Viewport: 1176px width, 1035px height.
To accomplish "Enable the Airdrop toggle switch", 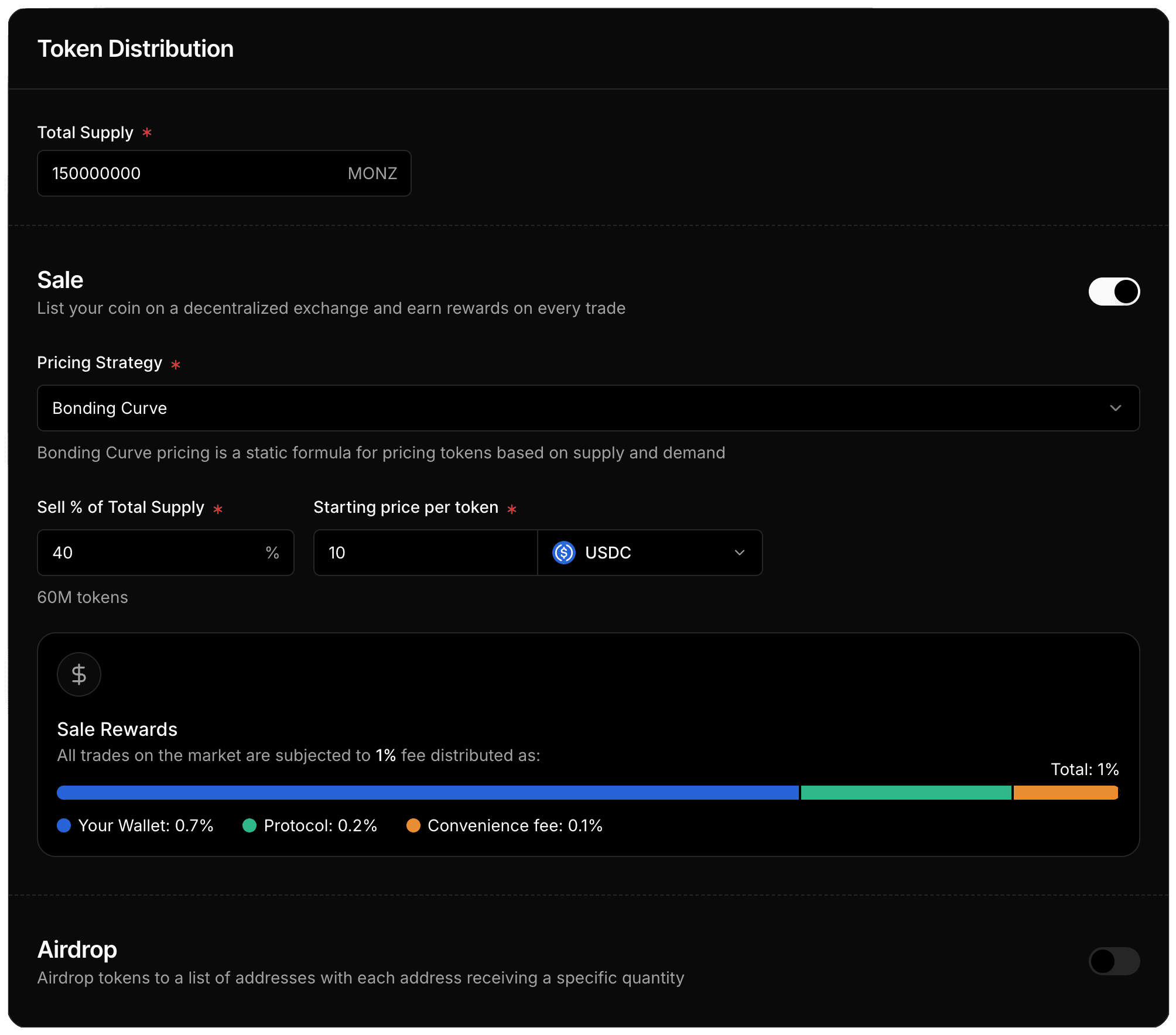I will tap(1114, 961).
